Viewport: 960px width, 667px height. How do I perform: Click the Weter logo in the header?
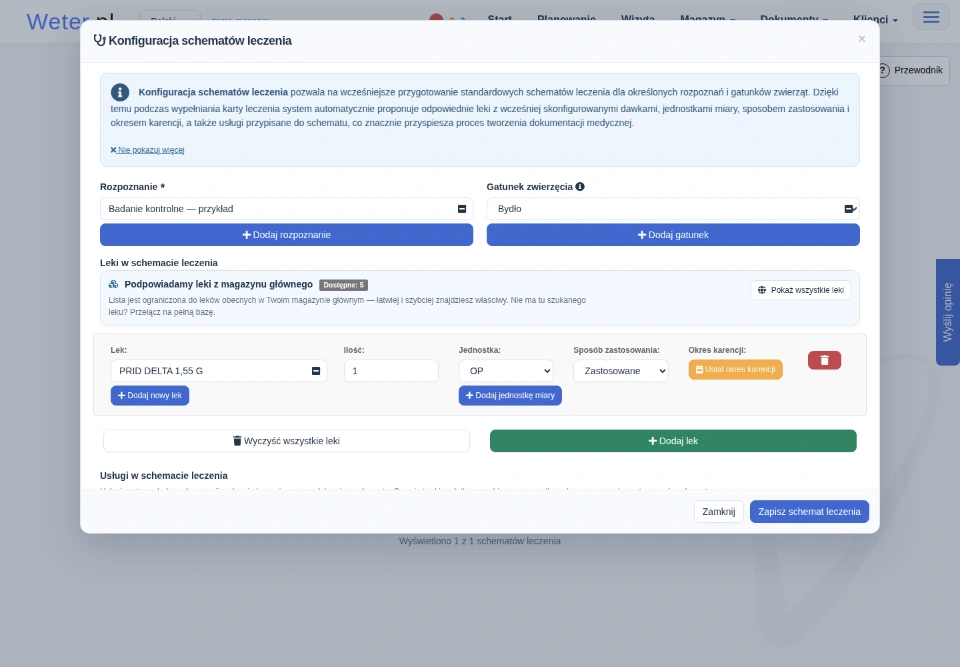click(70, 21)
